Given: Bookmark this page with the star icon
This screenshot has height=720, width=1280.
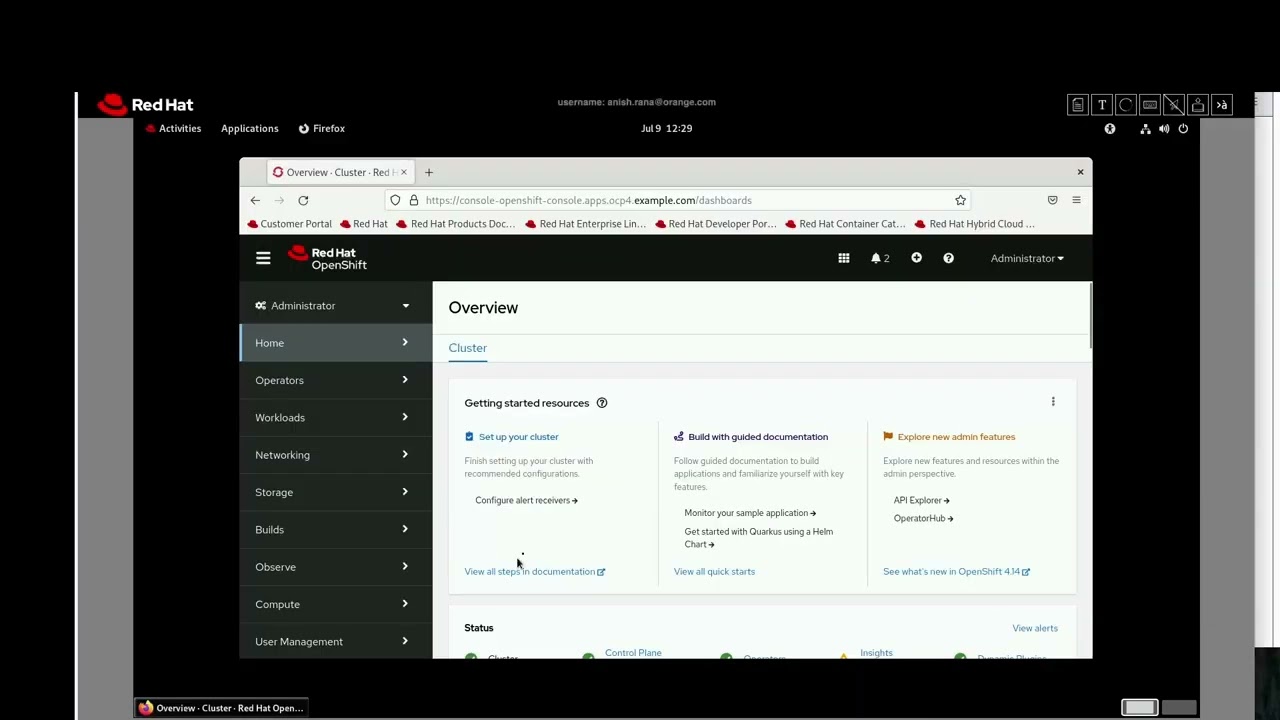Looking at the screenshot, I should 960,200.
